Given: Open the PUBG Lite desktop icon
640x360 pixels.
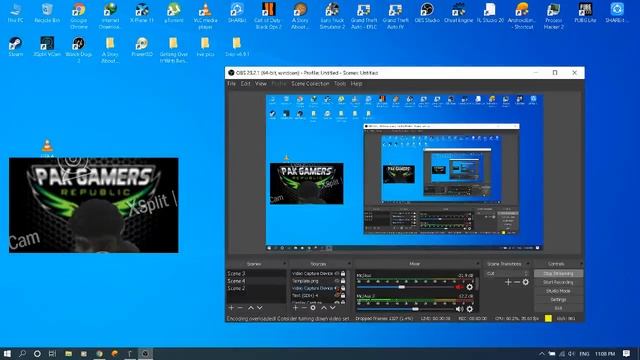Looking at the screenshot, I should pos(585,13).
